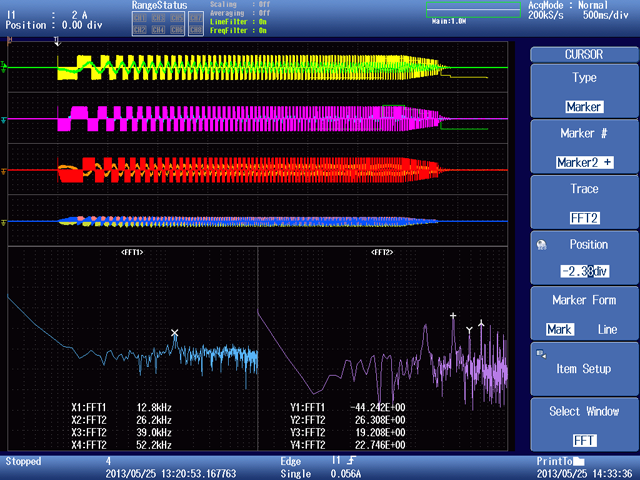Click the Y marker on the FFT2 trace

click(x=469, y=329)
